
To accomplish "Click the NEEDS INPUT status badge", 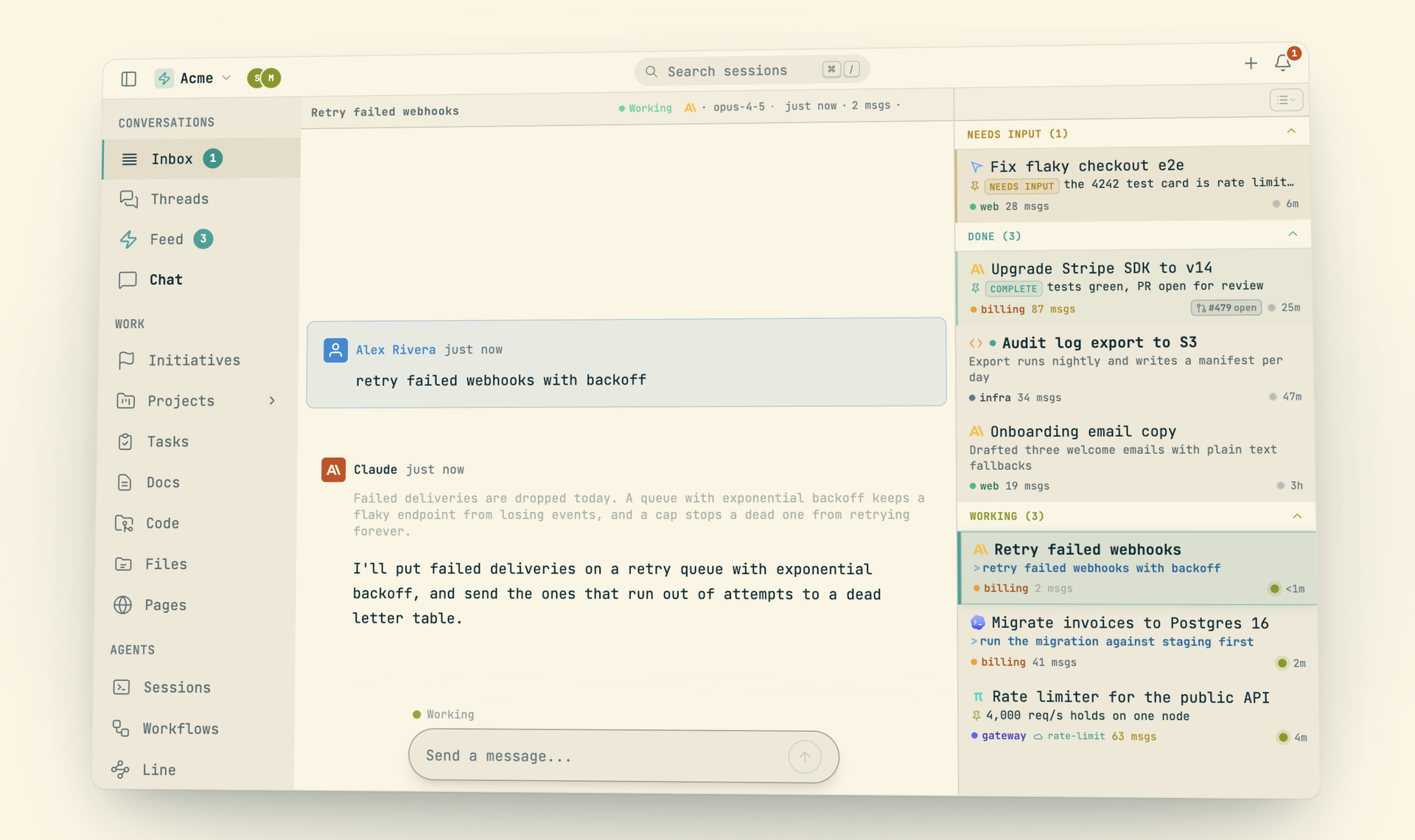I will [1021, 186].
